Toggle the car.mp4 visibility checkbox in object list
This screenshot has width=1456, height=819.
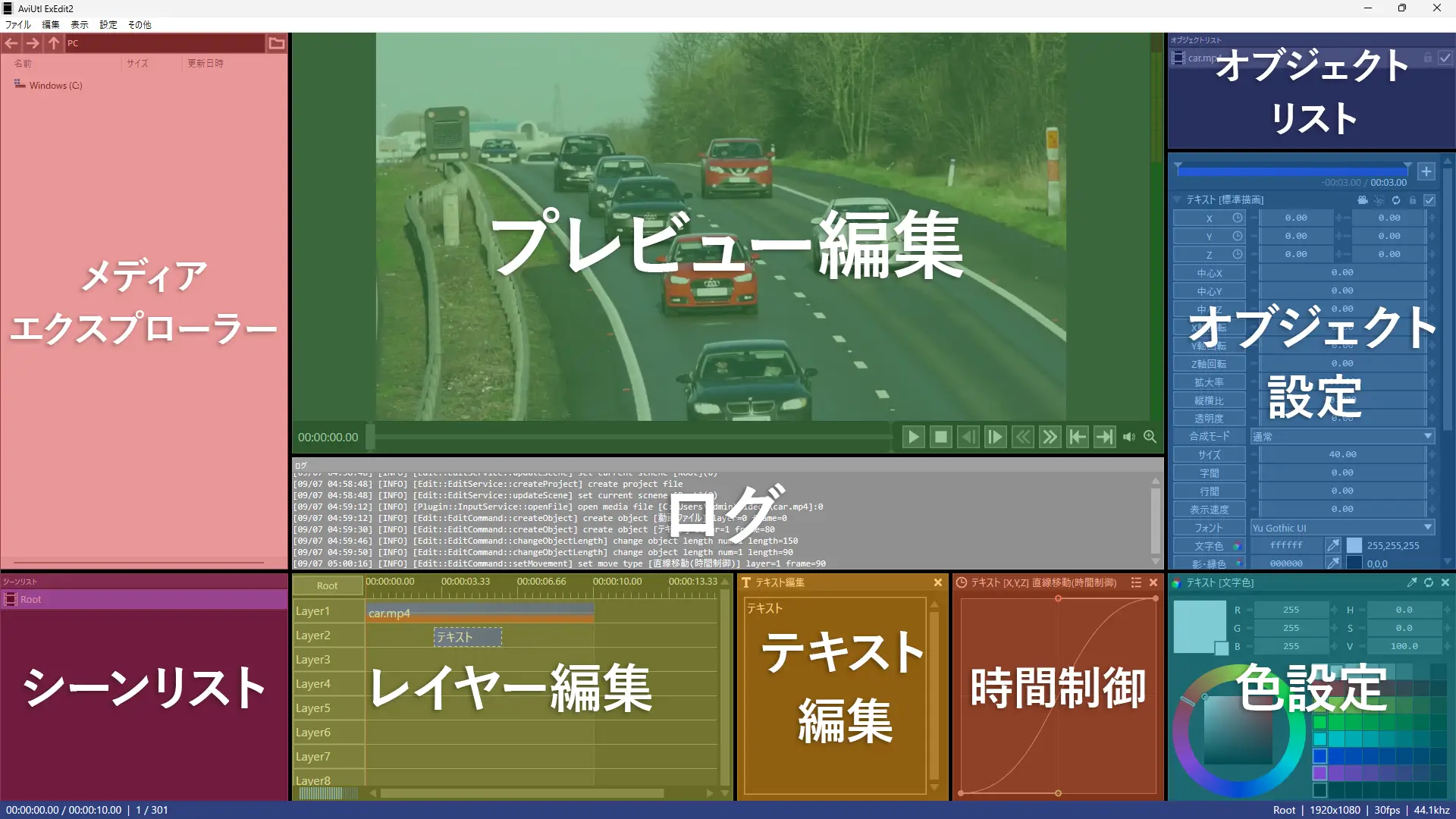(x=1445, y=58)
